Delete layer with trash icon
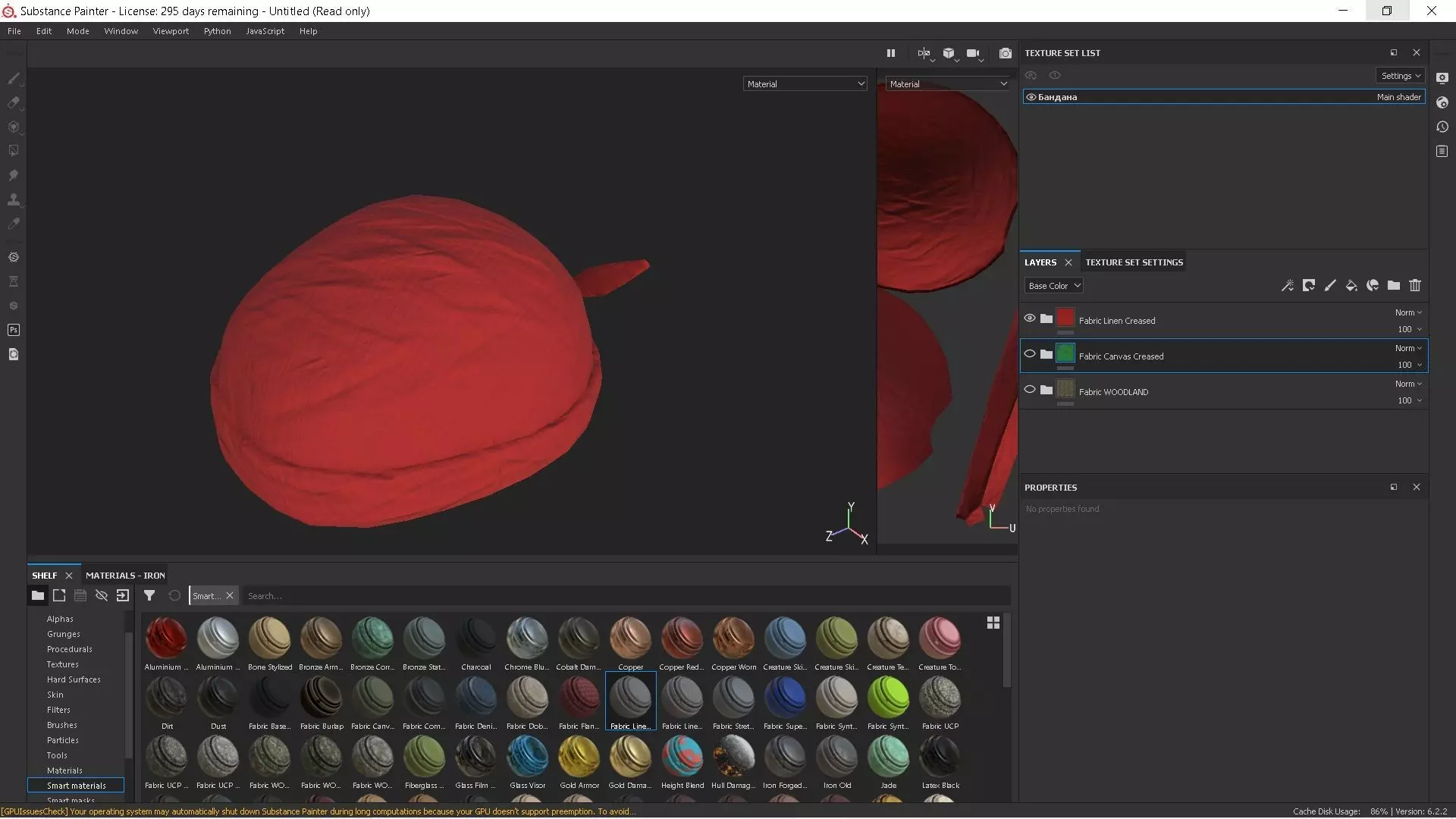 pos(1415,286)
